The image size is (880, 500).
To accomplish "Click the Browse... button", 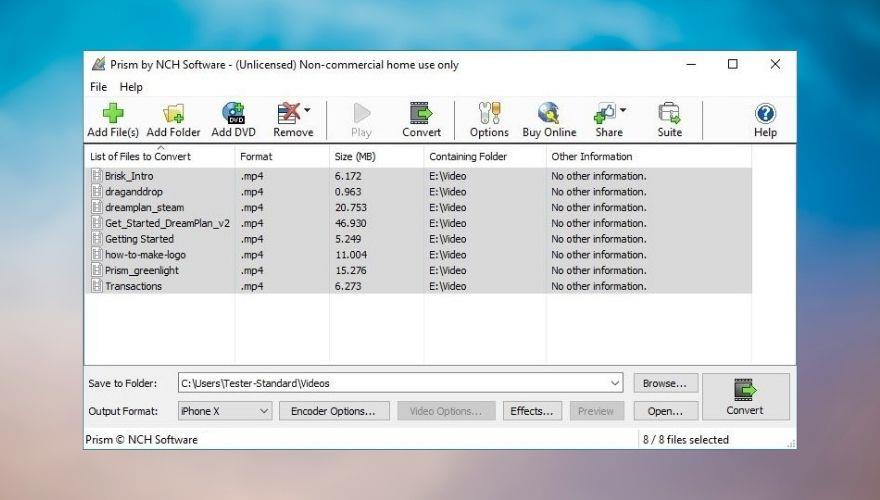I will tap(665, 383).
